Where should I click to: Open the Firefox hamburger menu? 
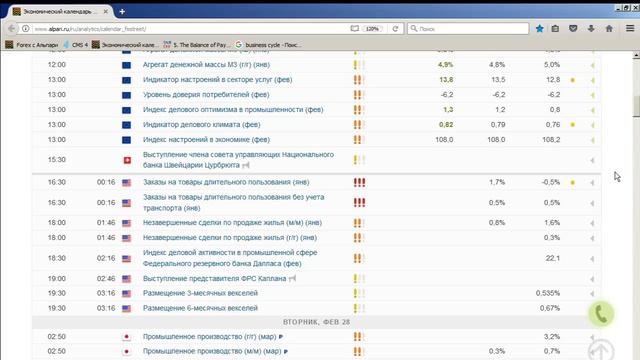630,28
